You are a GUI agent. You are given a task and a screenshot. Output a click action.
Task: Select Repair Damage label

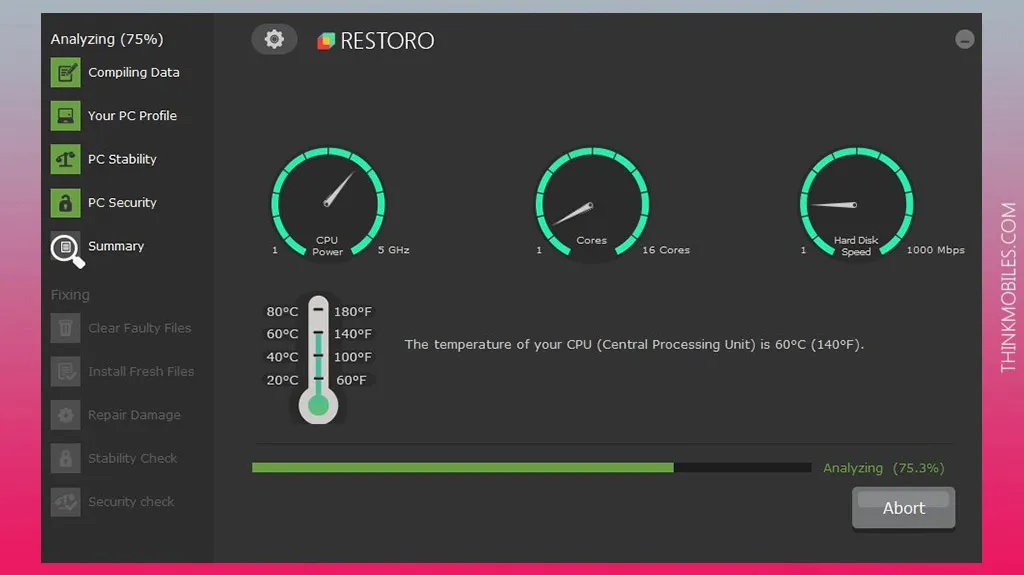point(135,415)
